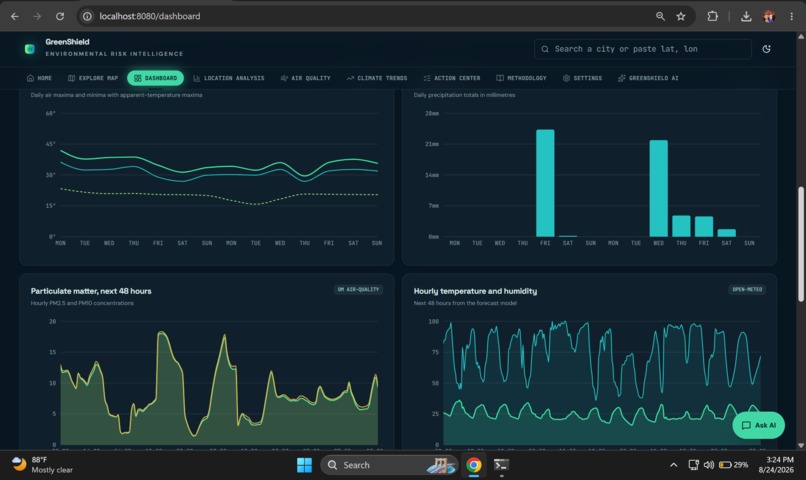Open the browser downloads icon
The height and width of the screenshot is (480, 806).
coord(746,16)
